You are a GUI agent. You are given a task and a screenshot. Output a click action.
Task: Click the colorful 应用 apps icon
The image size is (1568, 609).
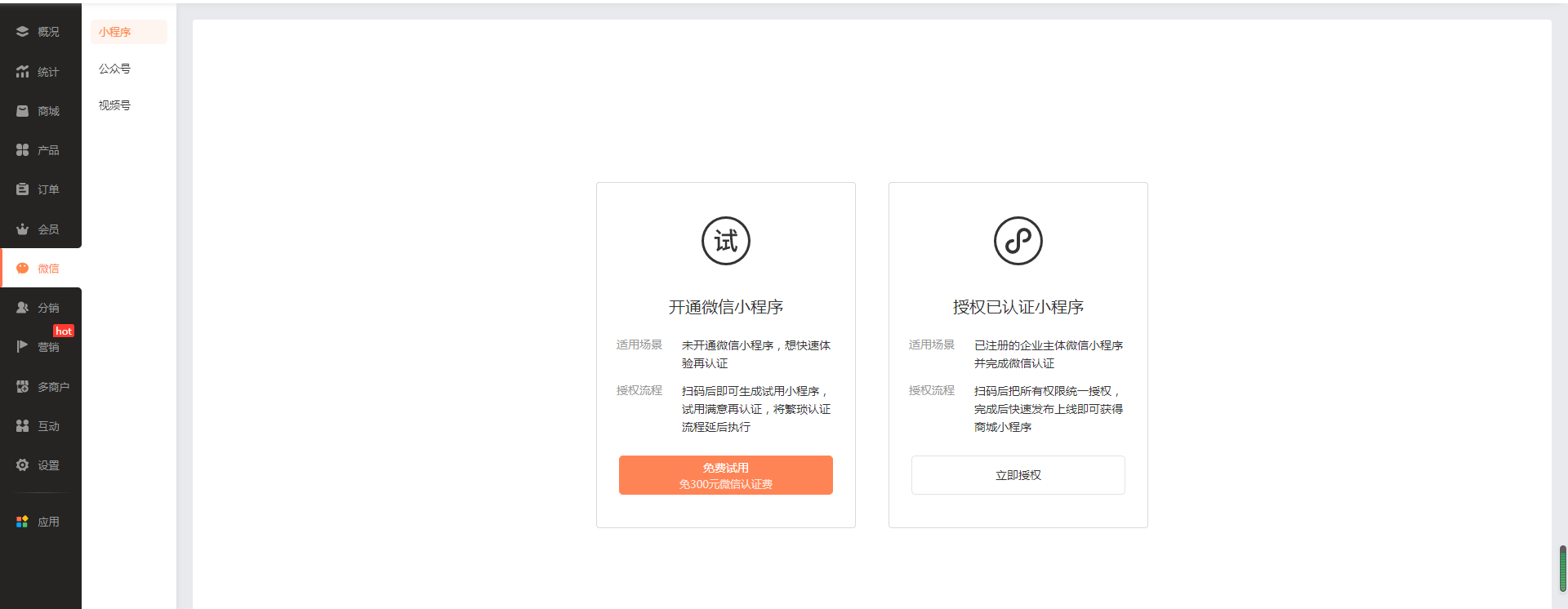pyautogui.click(x=22, y=522)
